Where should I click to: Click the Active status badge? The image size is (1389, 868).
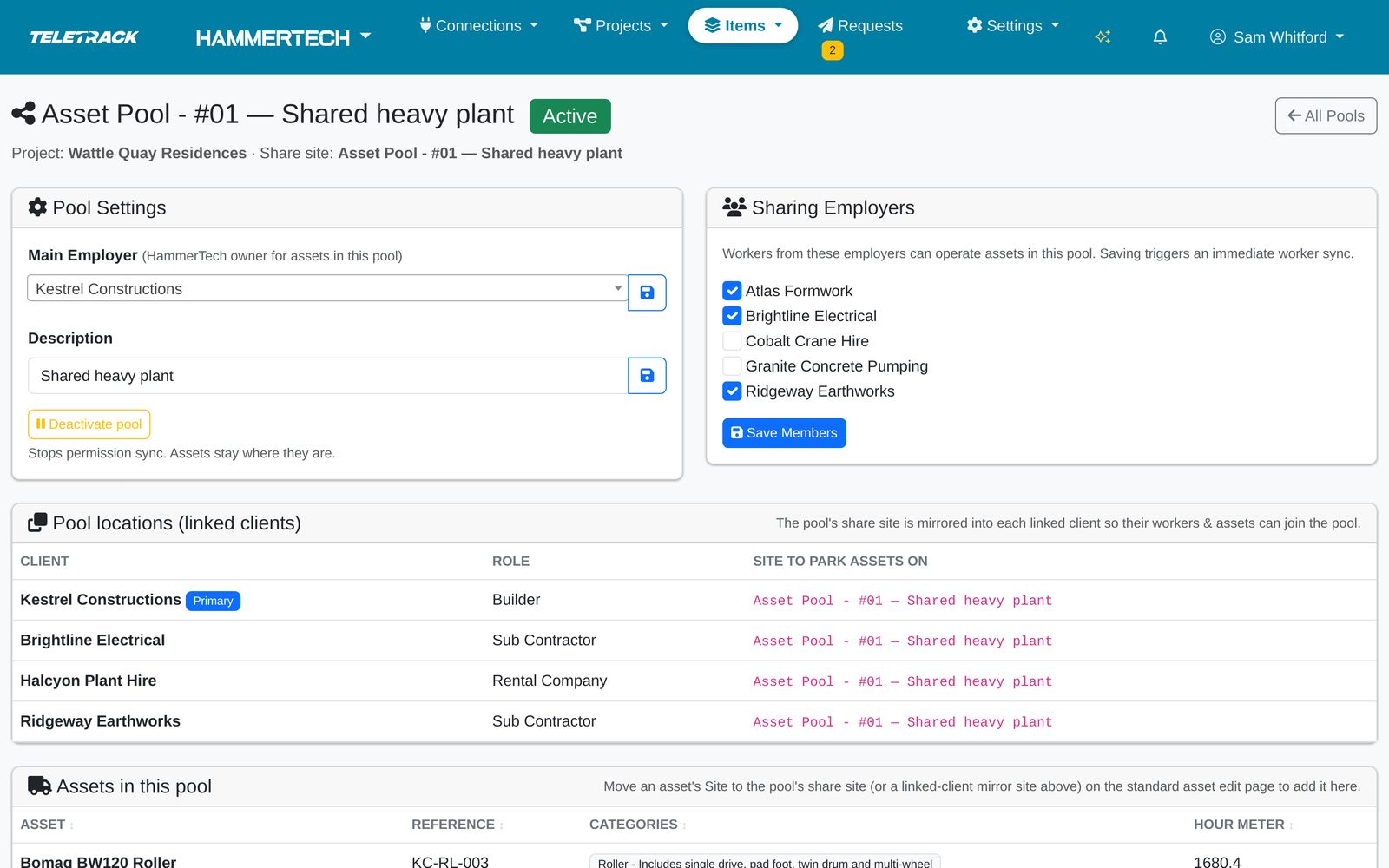click(x=570, y=116)
